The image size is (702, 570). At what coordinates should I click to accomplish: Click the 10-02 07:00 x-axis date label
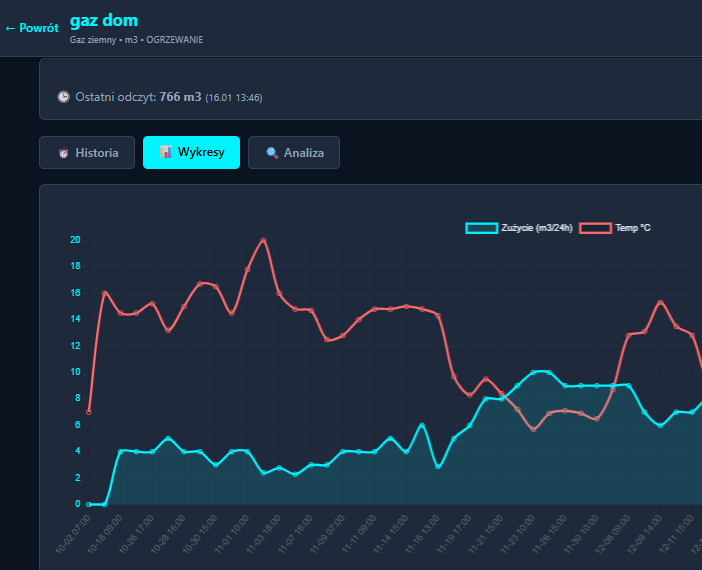(x=74, y=535)
